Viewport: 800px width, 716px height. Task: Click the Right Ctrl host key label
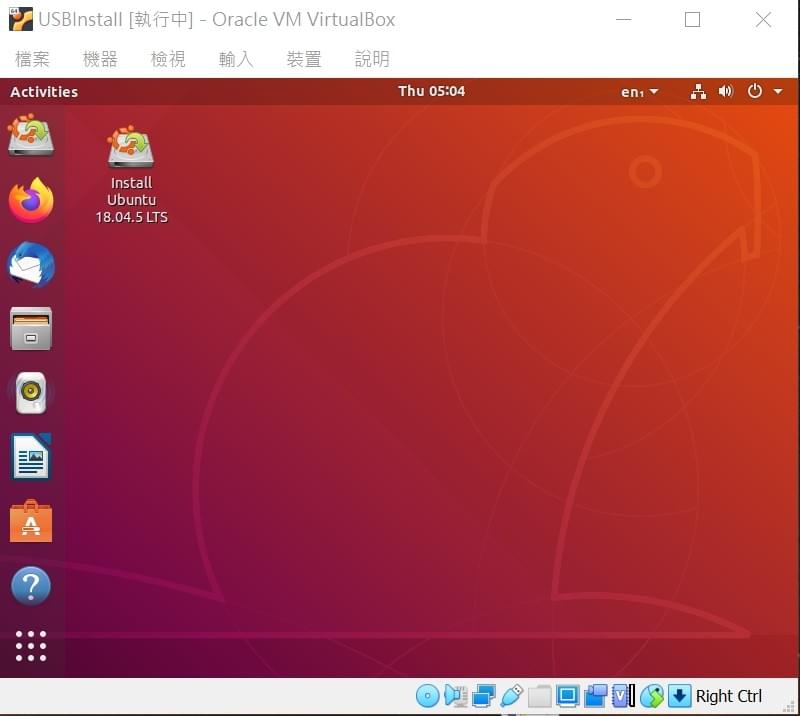point(729,696)
